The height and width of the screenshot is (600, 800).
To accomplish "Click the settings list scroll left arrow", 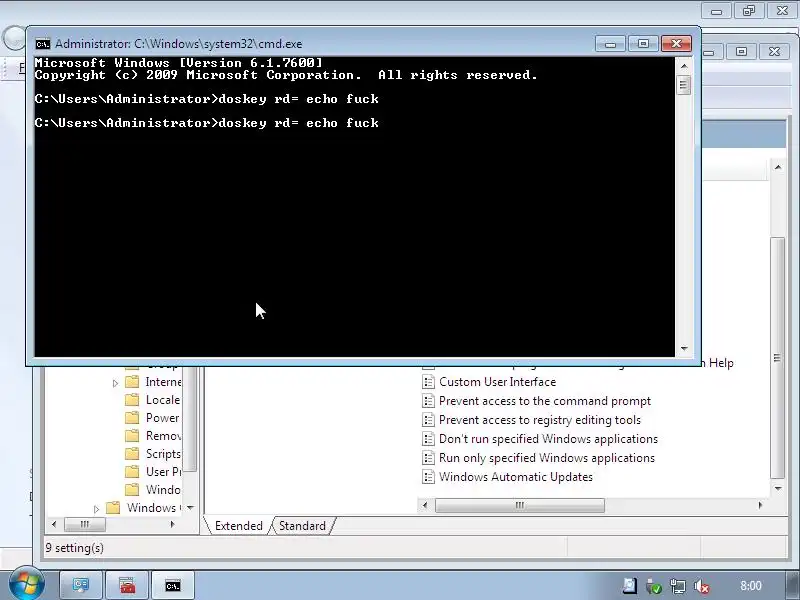I will tap(425, 505).
